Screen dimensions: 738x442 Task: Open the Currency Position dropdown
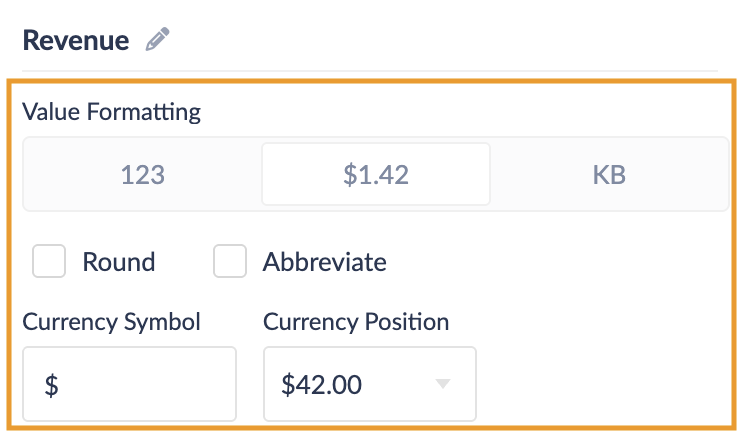click(x=369, y=384)
